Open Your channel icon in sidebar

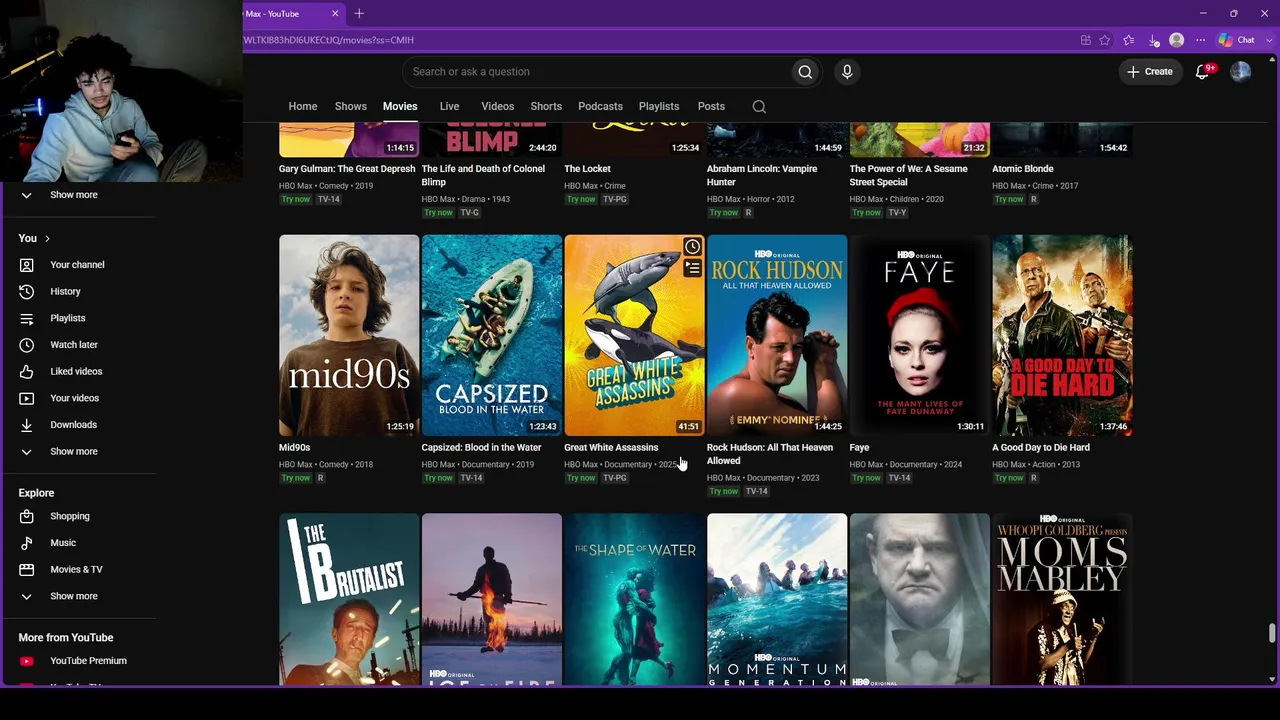pyautogui.click(x=27, y=265)
